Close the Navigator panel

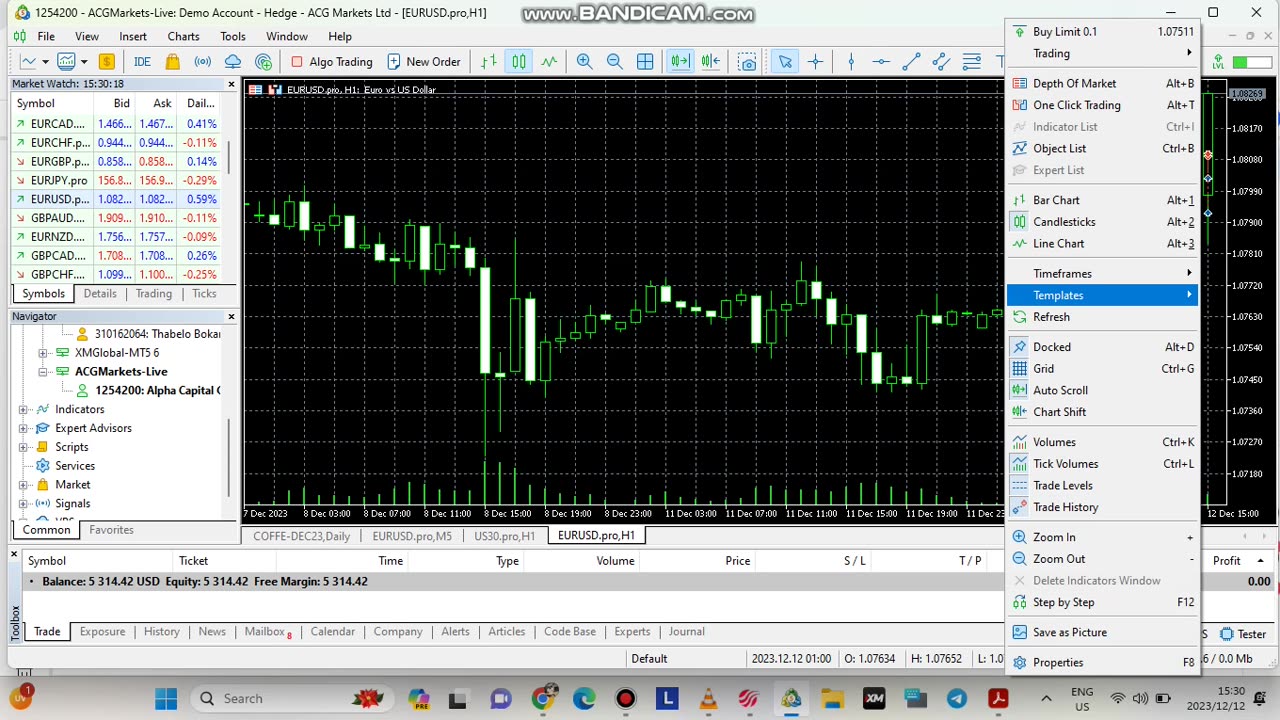tap(231, 316)
